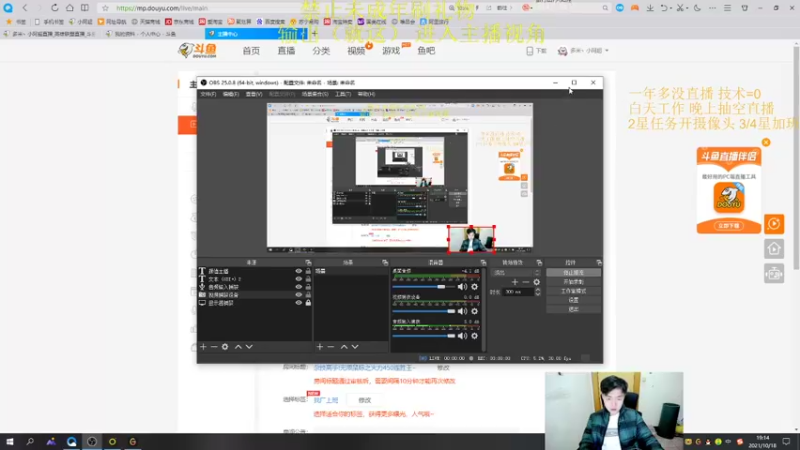800x450 pixels.
Task: Toggle visibility of 显示器捕获 source
Action: coord(298,303)
